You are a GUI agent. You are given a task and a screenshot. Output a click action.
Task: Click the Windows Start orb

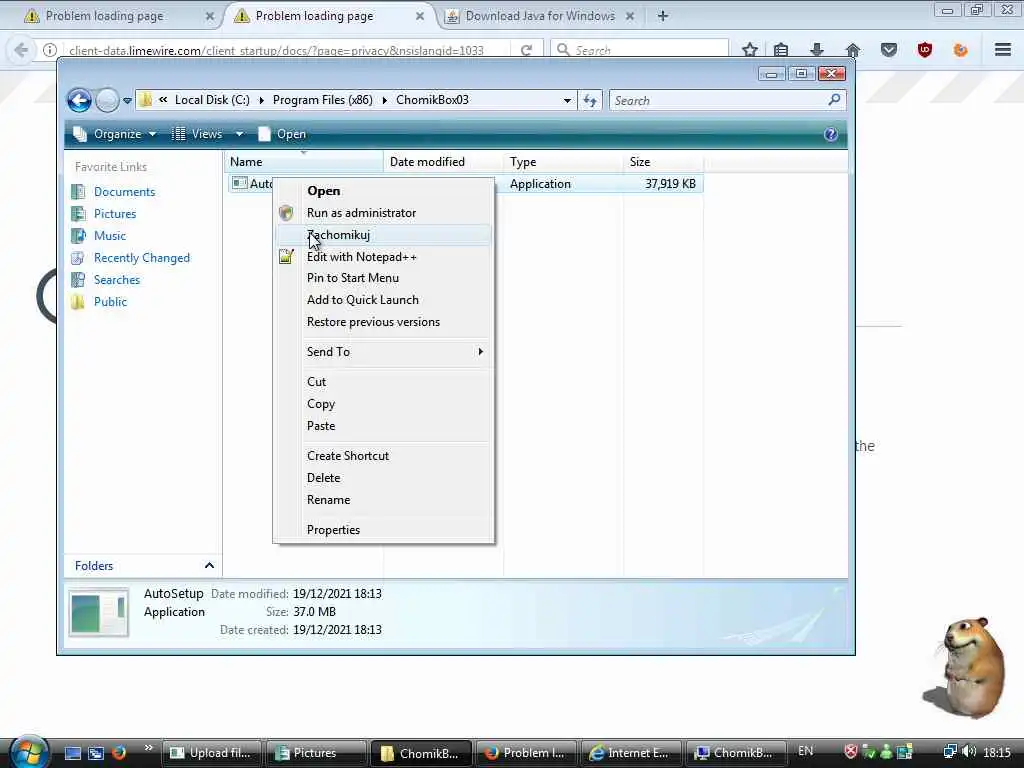[x=29, y=751]
